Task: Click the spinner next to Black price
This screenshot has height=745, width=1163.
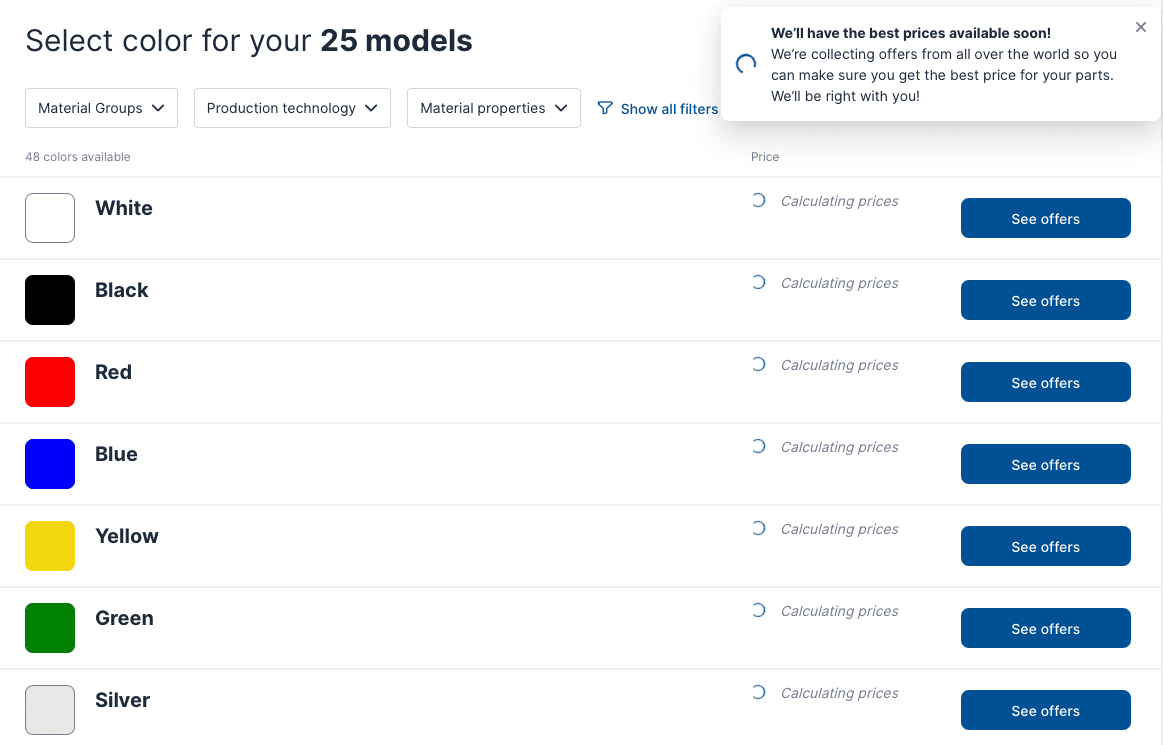Action: tap(758, 282)
